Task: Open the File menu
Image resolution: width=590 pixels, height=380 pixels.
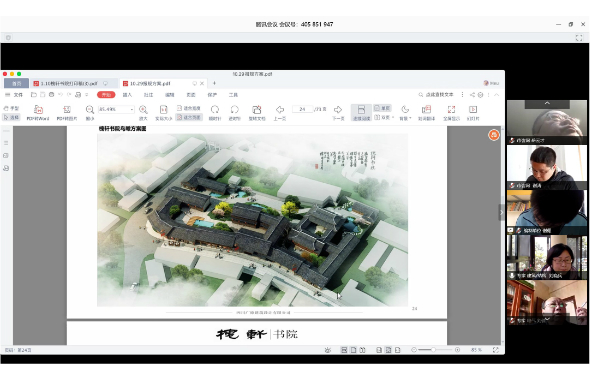Action: coord(14,95)
